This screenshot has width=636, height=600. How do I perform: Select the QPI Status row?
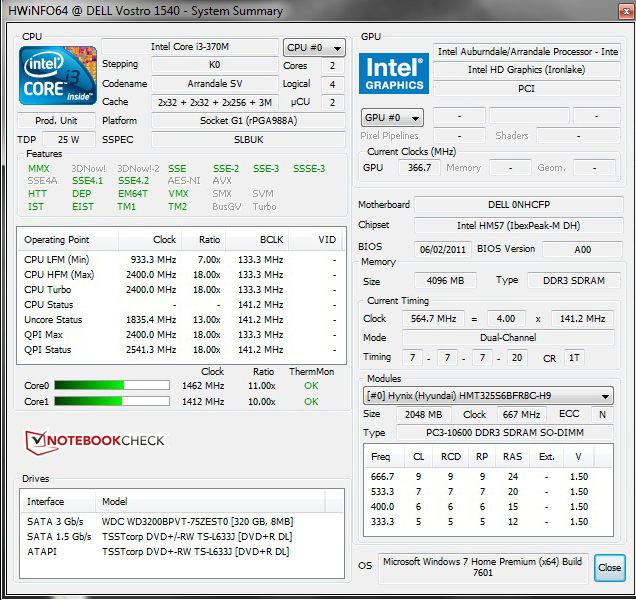tap(181, 350)
